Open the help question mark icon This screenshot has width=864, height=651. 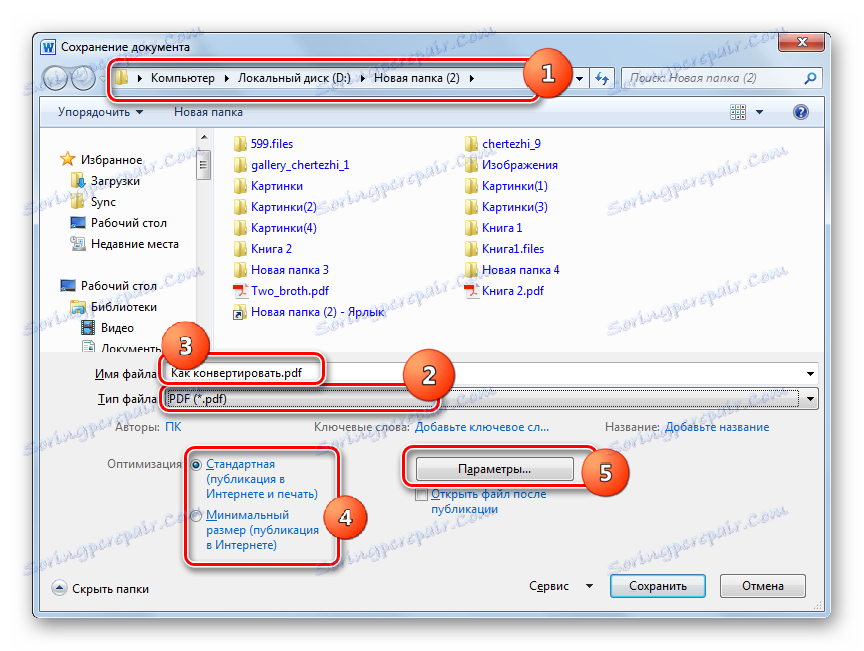tap(801, 112)
